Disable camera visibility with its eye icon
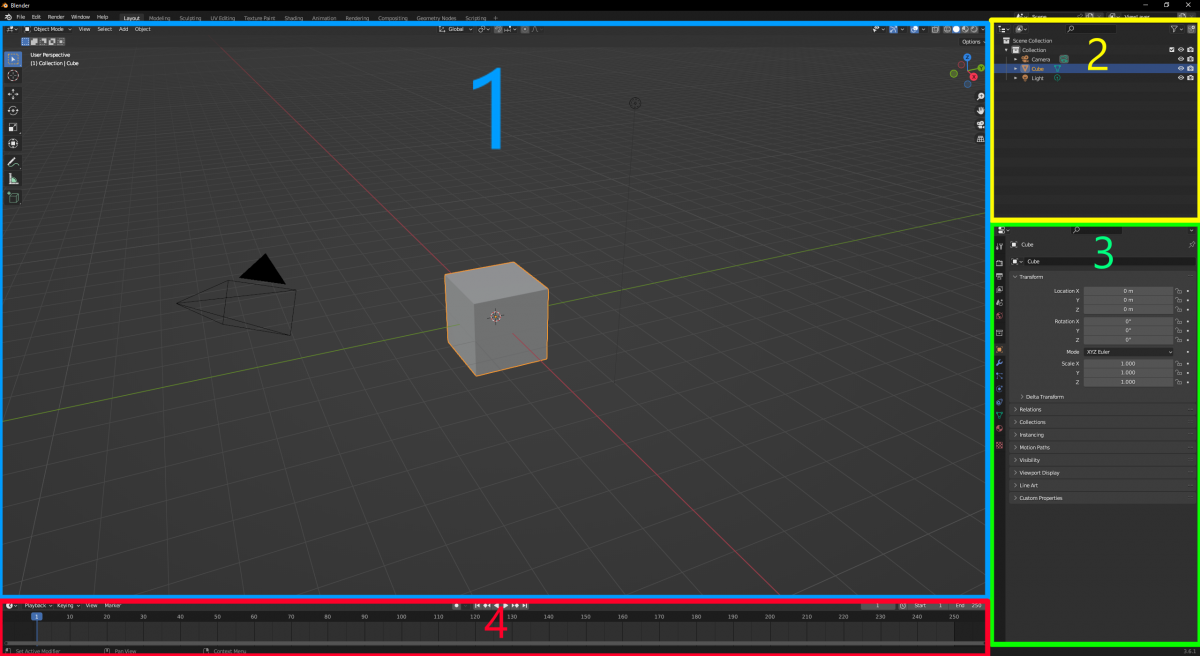 [1181, 59]
